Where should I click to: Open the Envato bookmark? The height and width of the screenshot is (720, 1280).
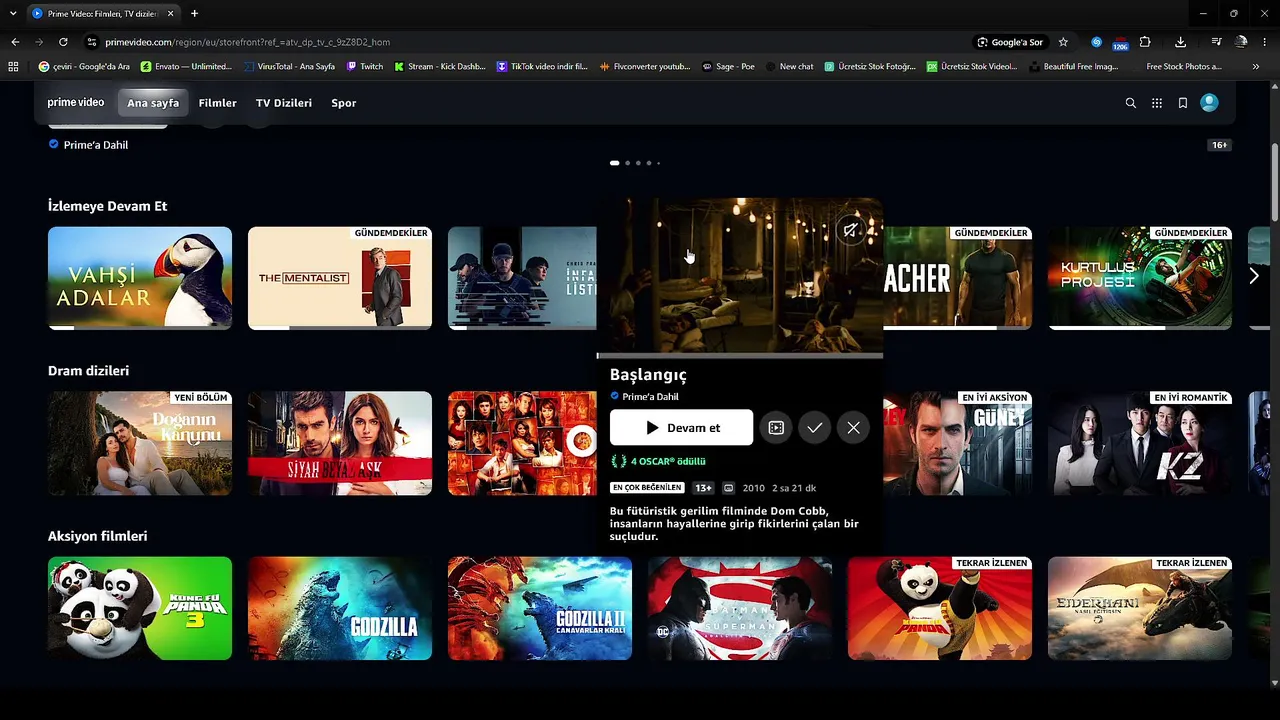[x=187, y=67]
